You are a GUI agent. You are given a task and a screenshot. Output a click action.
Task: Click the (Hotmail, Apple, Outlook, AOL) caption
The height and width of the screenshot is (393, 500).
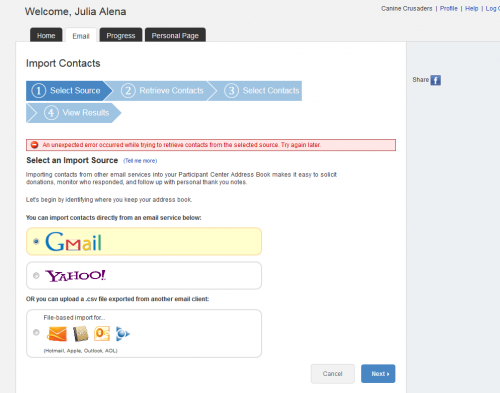click(x=80, y=351)
